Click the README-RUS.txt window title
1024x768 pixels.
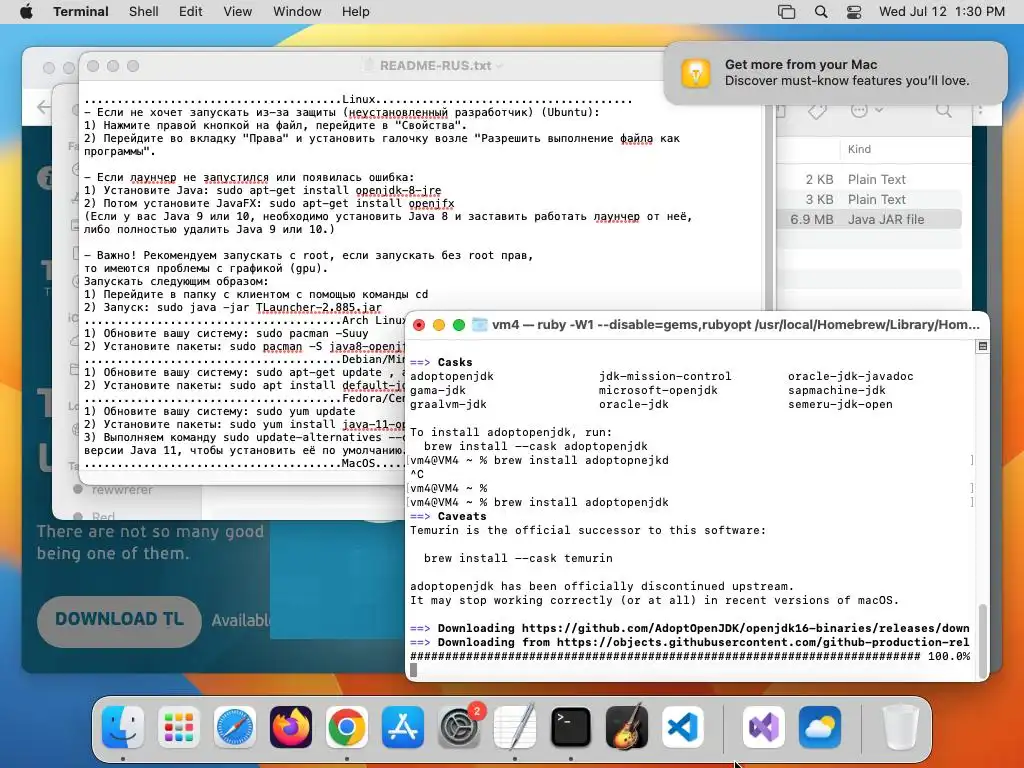pyautogui.click(x=435, y=65)
